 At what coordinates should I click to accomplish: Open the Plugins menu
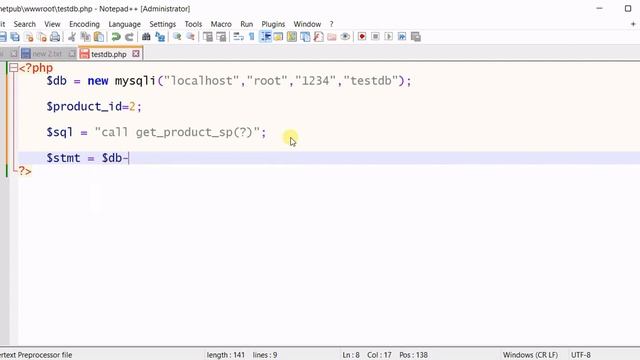[x=273, y=24]
